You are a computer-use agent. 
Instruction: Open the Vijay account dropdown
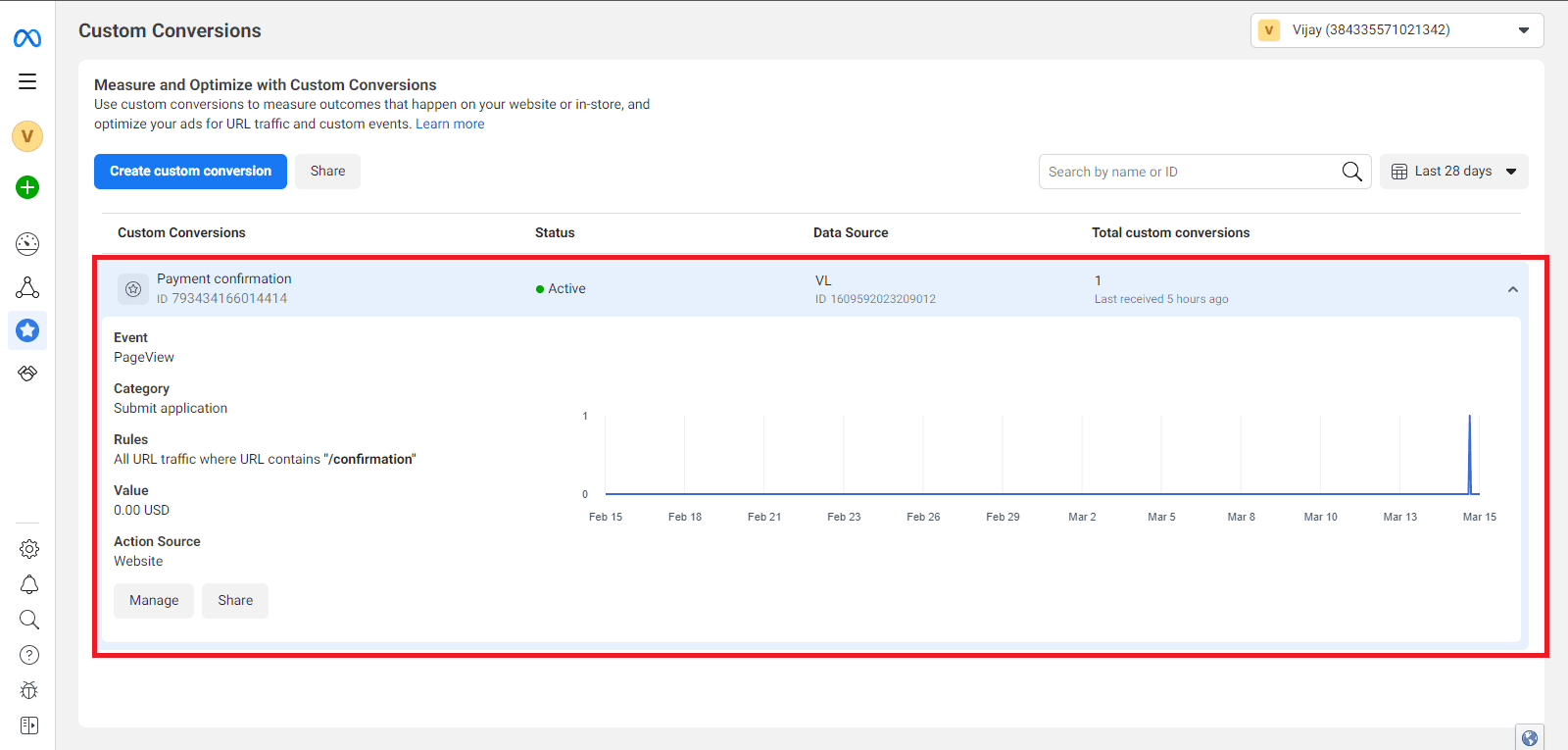(1396, 30)
